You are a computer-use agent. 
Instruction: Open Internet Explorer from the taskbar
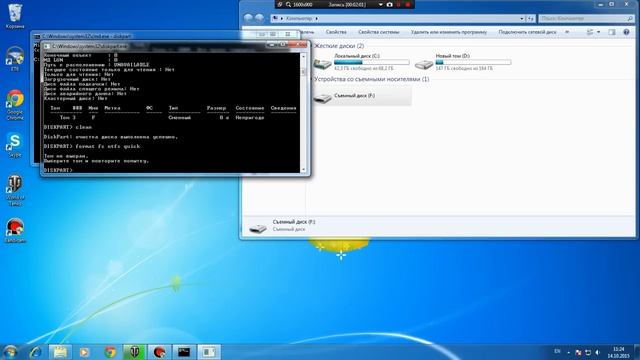(x=35, y=352)
